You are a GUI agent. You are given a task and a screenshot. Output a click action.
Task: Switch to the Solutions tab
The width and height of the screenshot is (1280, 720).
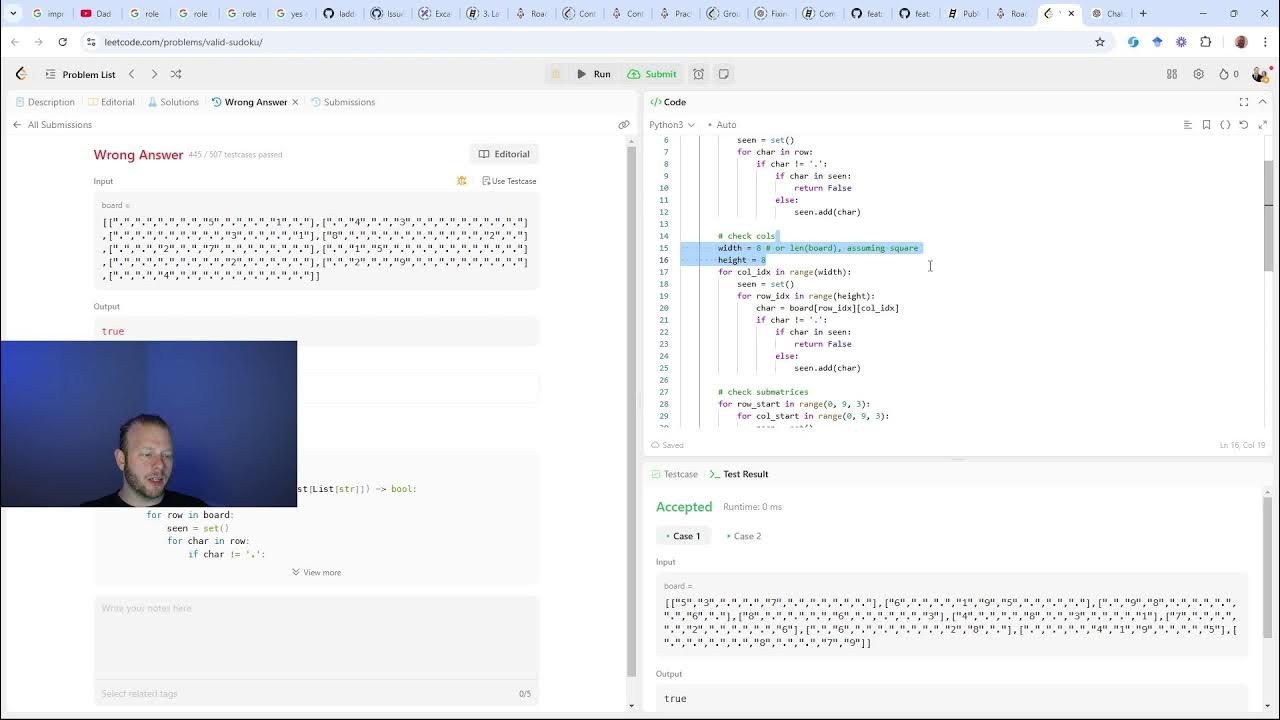point(173,102)
